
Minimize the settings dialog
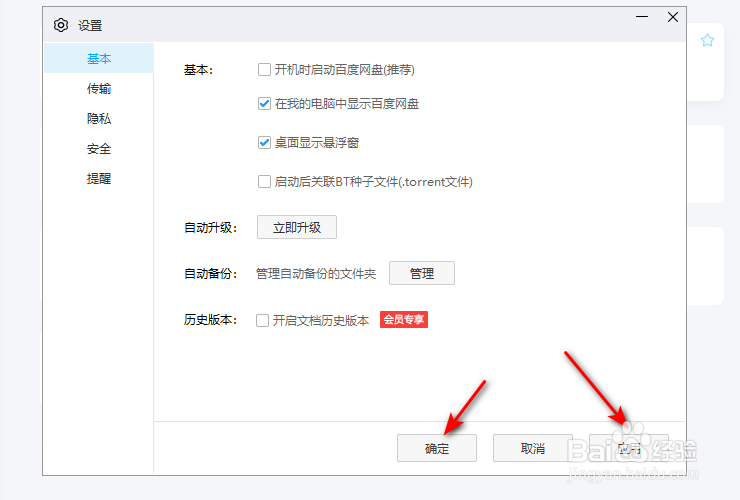641,17
